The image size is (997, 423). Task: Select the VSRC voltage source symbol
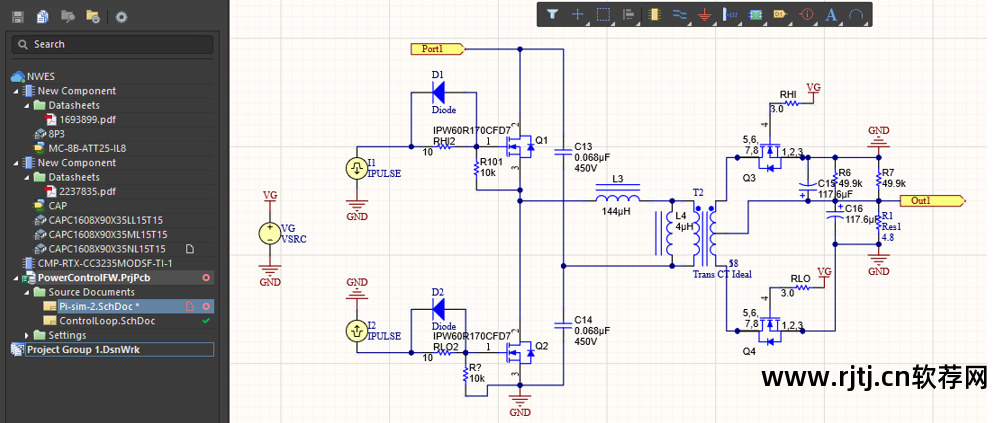click(x=270, y=234)
